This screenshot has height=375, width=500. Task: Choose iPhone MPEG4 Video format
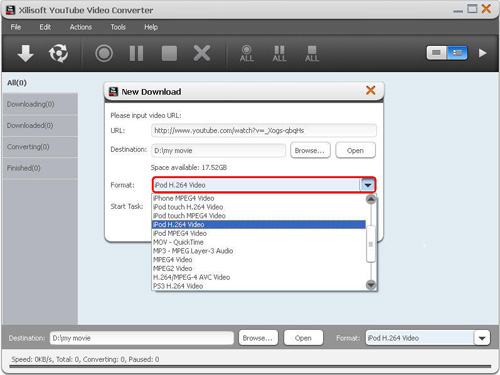tap(259, 198)
